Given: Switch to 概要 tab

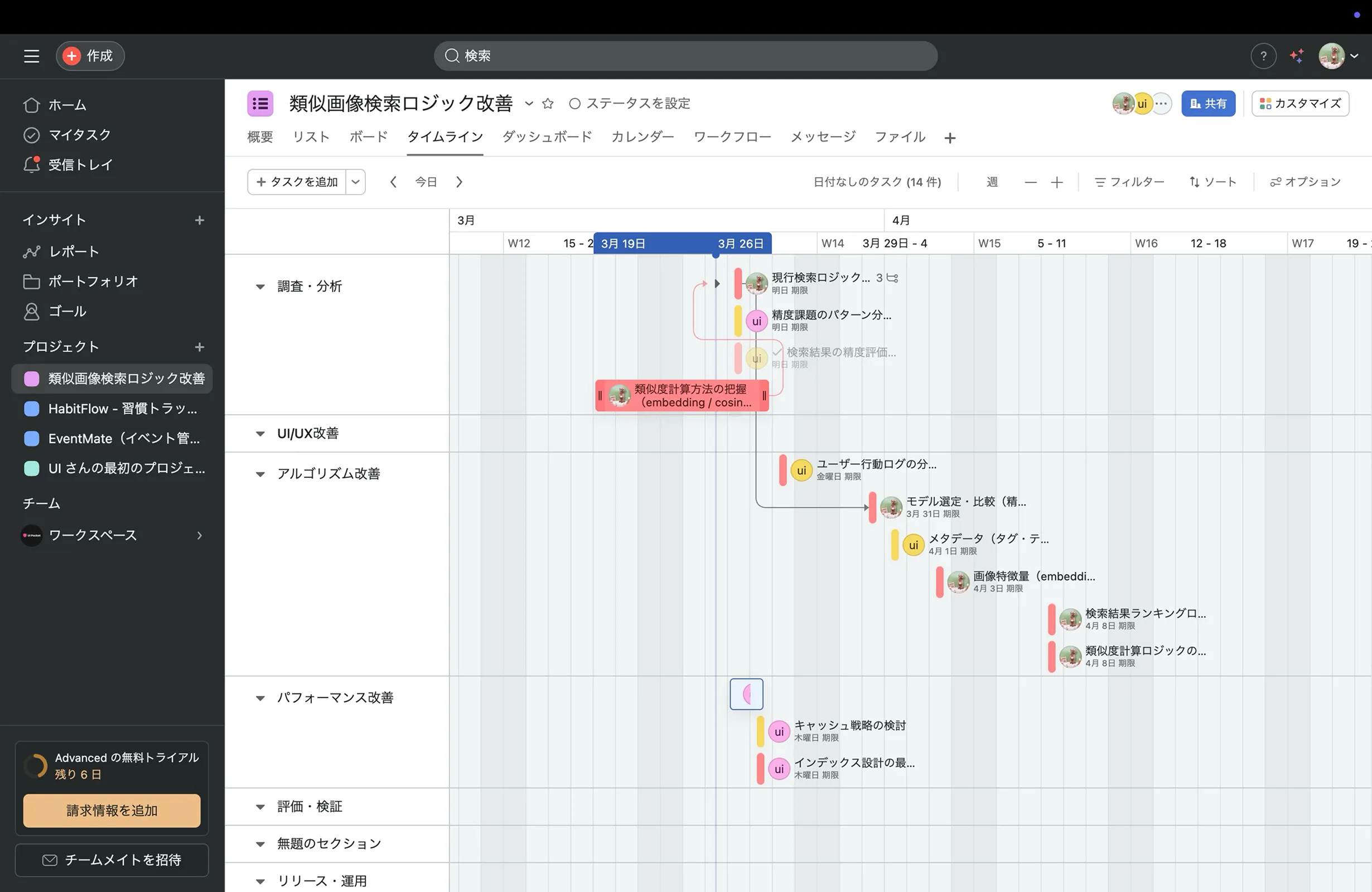Looking at the screenshot, I should point(260,137).
